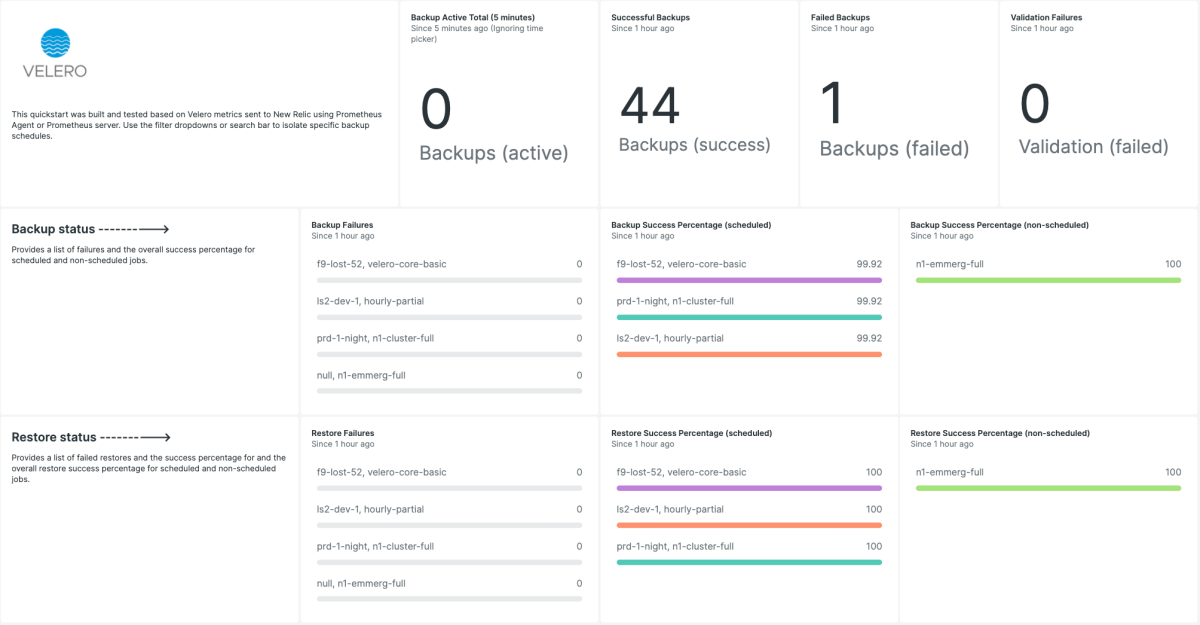Select teal prd-1-night bar in scheduled Backup Success
The image size is (1200, 625).
pyautogui.click(x=749, y=317)
